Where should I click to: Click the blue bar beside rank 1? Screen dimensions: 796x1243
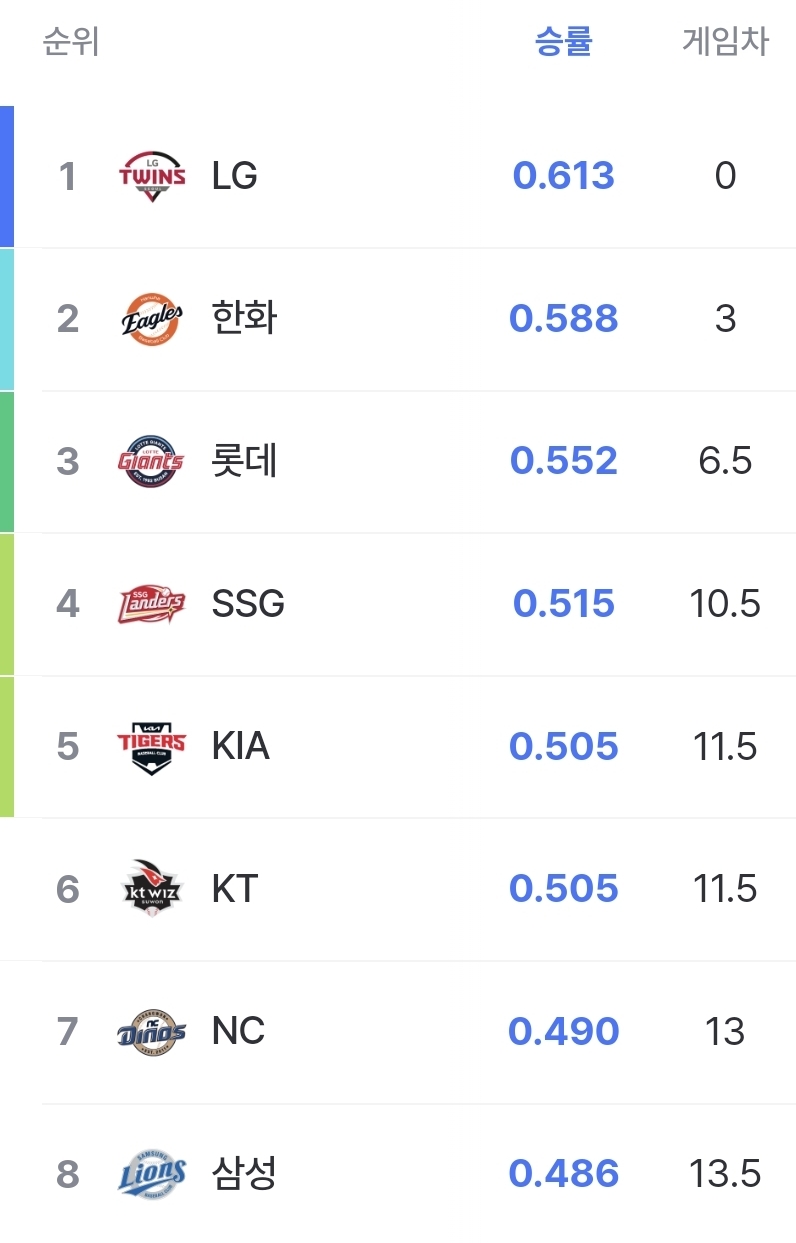coord(7,176)
